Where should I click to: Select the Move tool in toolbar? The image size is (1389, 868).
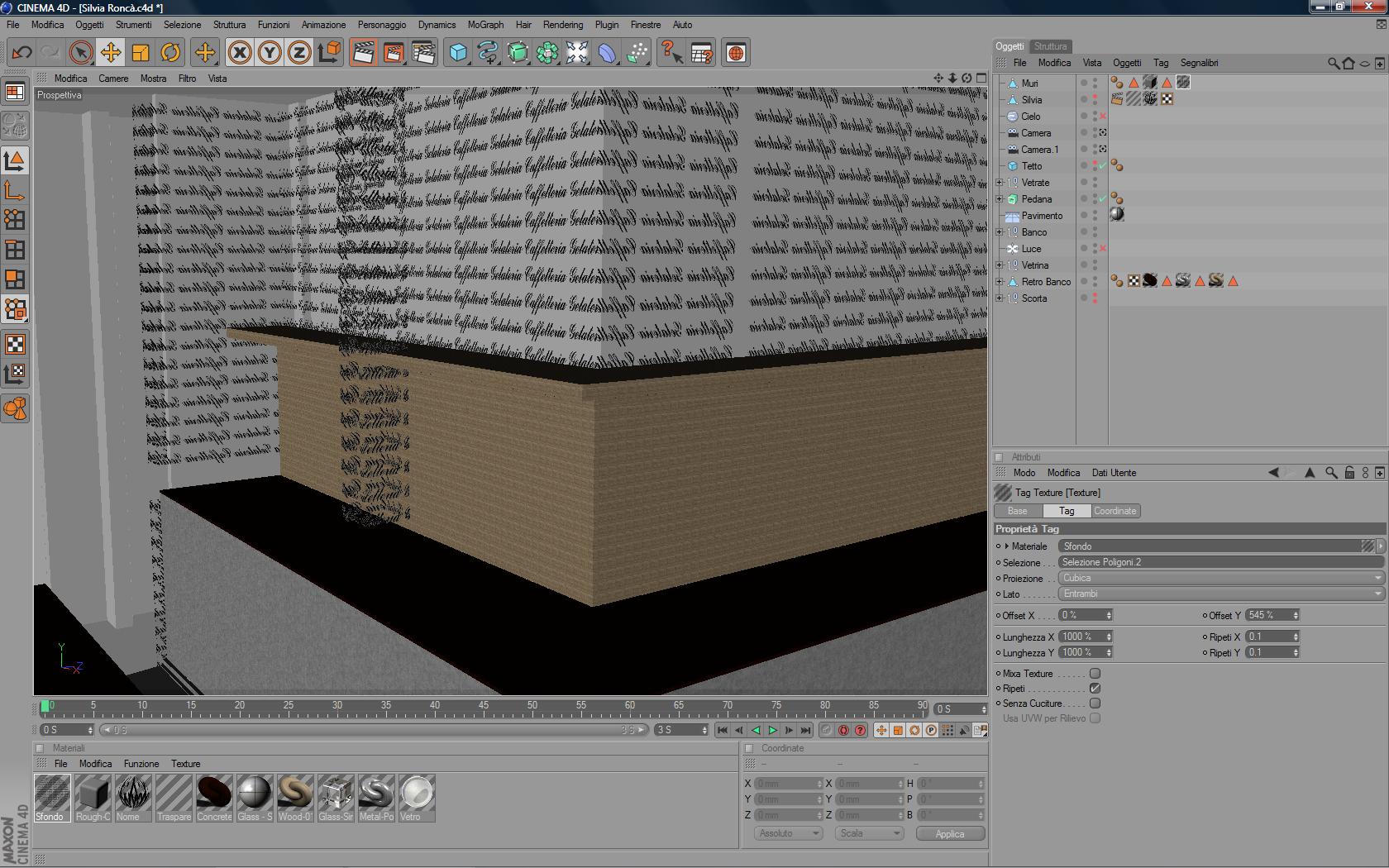(110, 53)
